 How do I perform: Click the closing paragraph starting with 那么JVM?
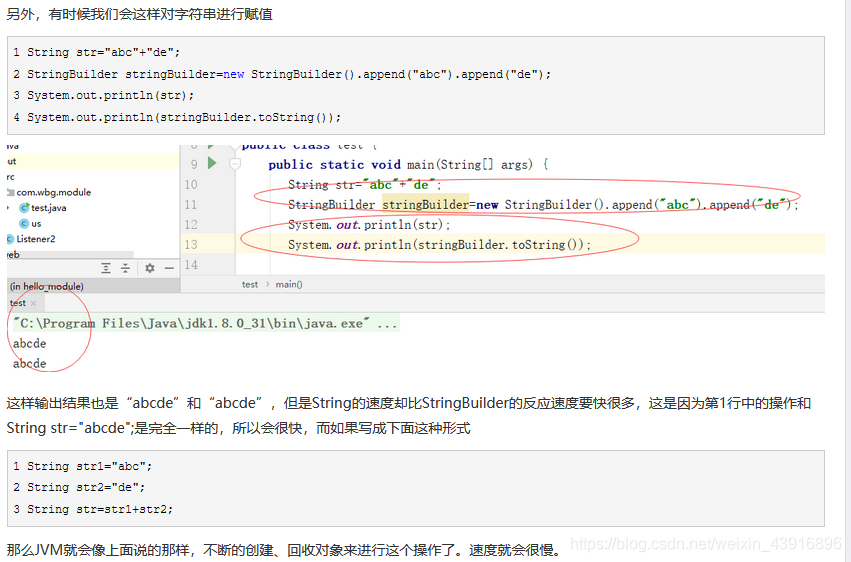(284, 550)
